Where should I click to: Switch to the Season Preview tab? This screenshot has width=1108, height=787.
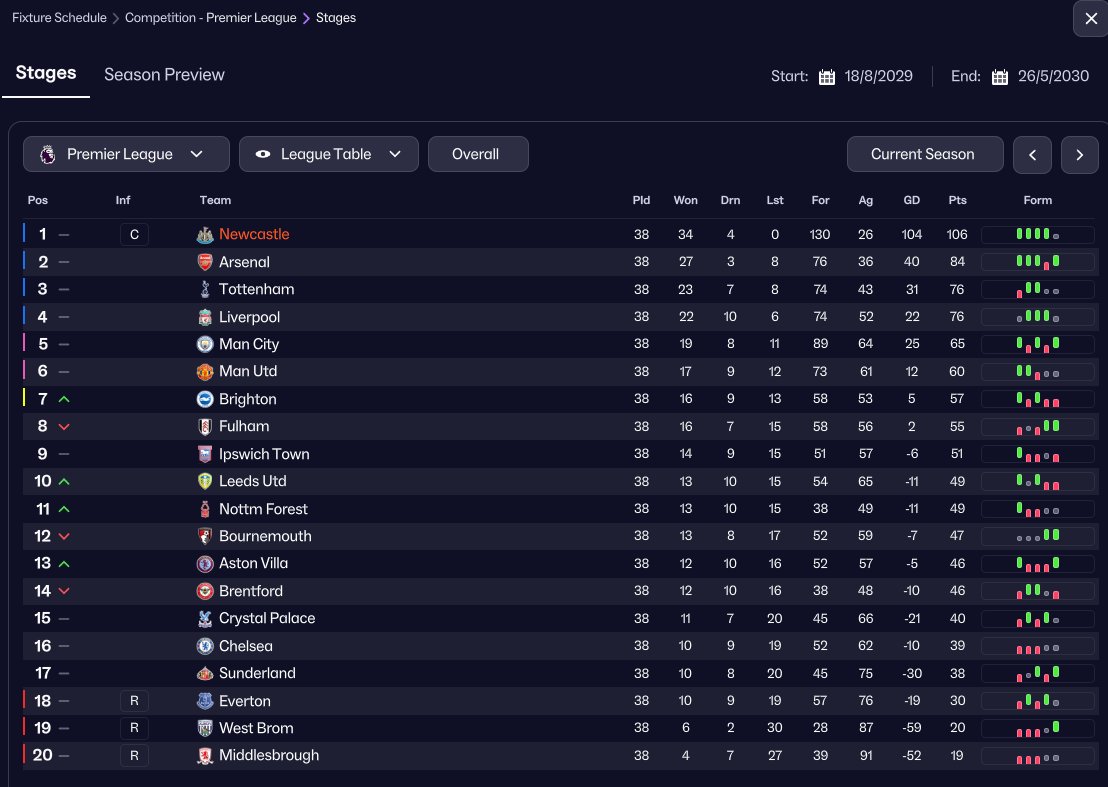point(164,75)
